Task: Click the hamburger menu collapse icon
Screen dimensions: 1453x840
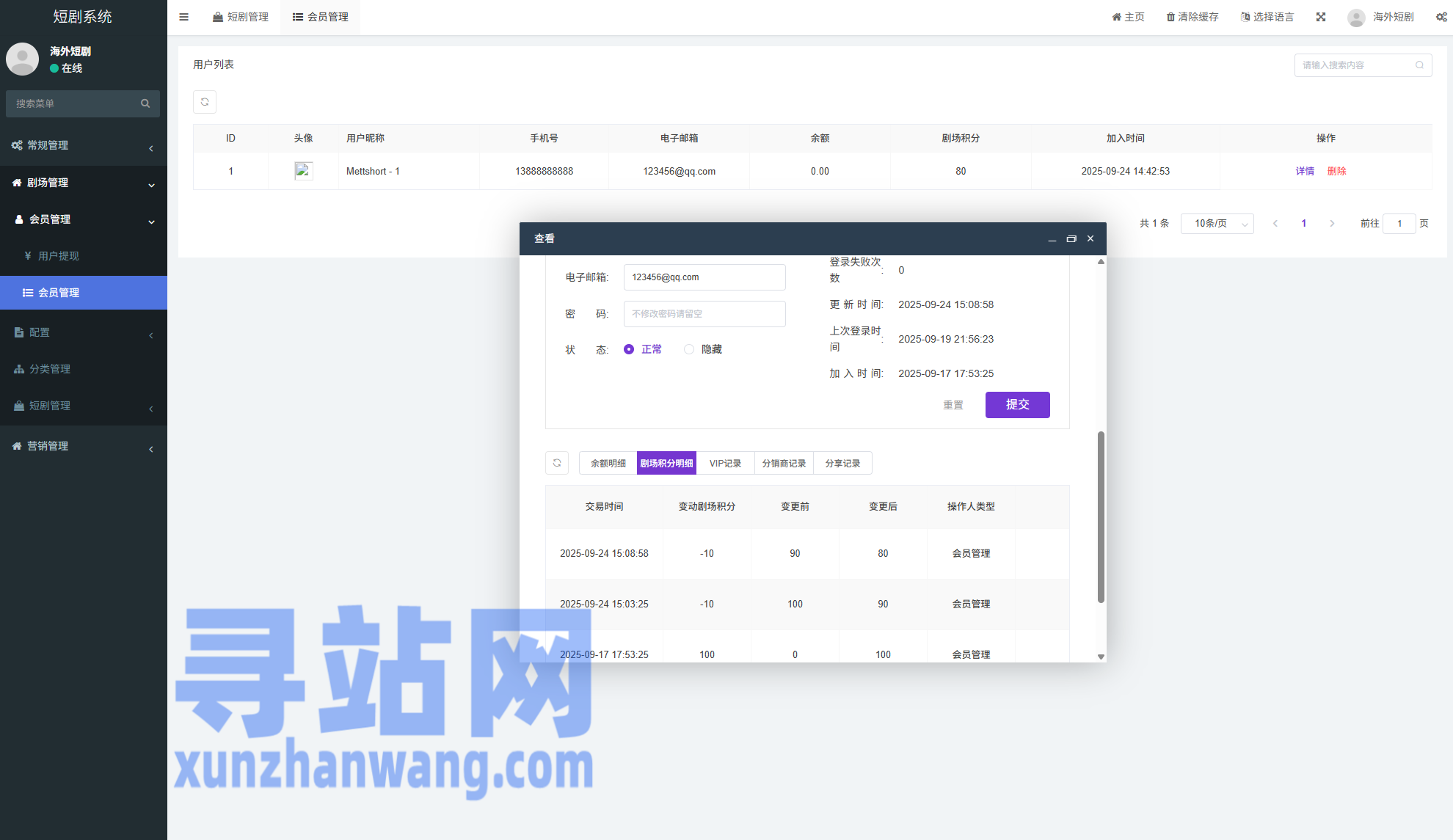Action: click(x=184, y=17)
